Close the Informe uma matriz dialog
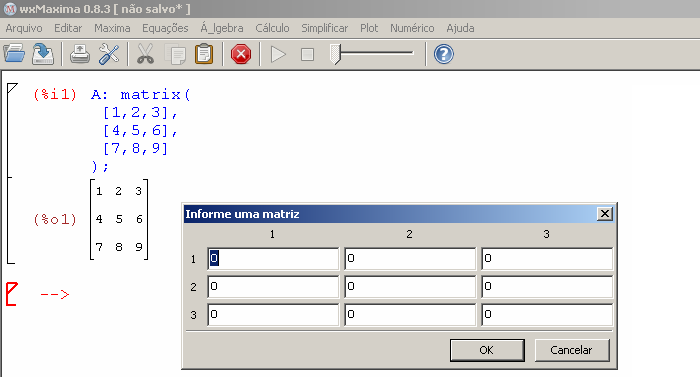 [604, 214]
